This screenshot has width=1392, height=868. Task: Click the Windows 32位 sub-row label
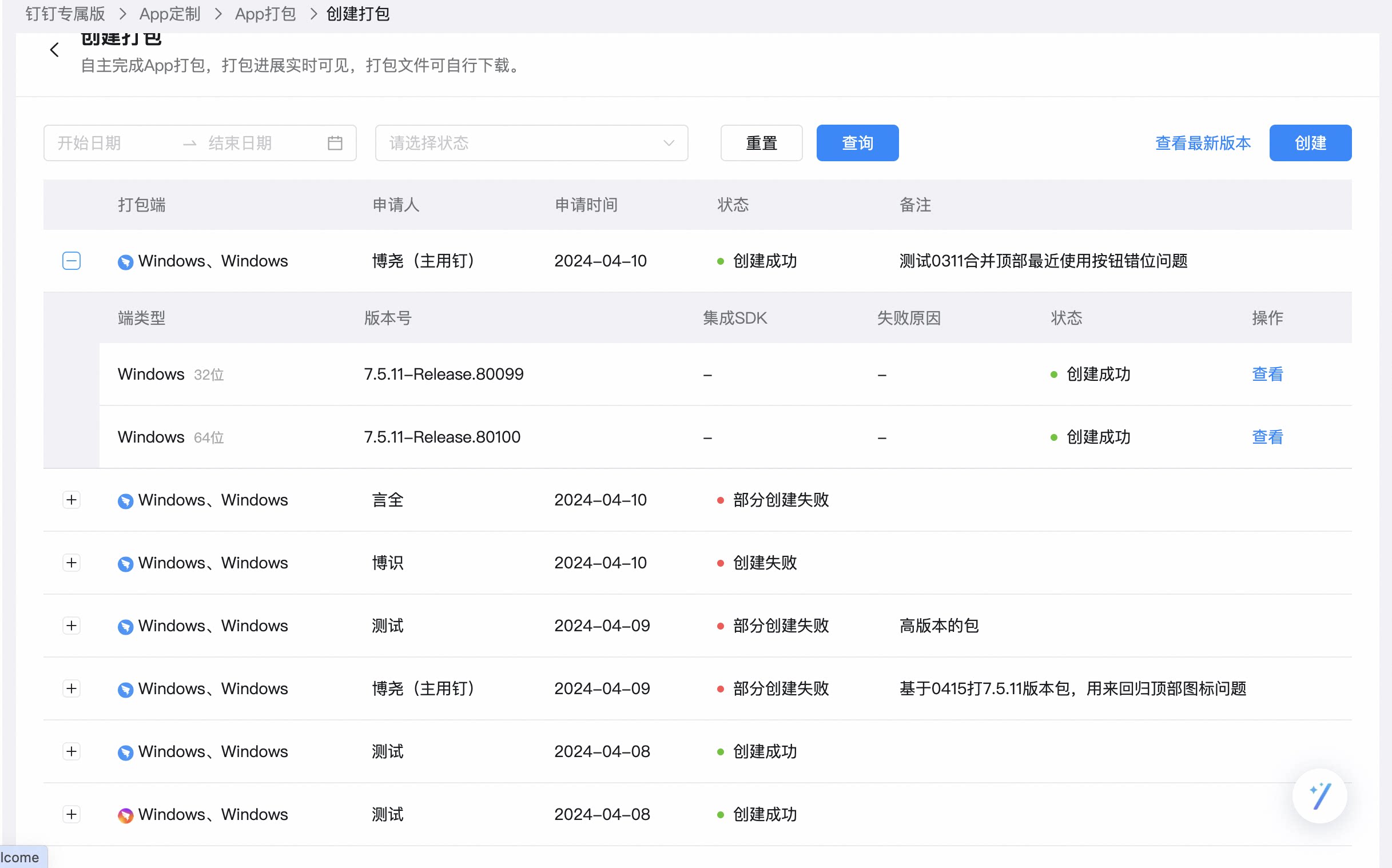tap(170, 375)
